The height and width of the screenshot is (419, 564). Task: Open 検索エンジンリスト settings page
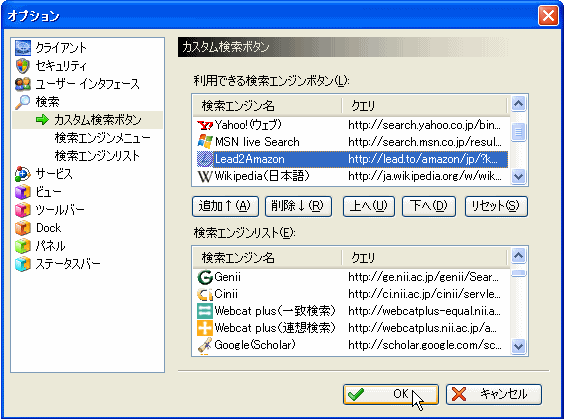point(97,156)
